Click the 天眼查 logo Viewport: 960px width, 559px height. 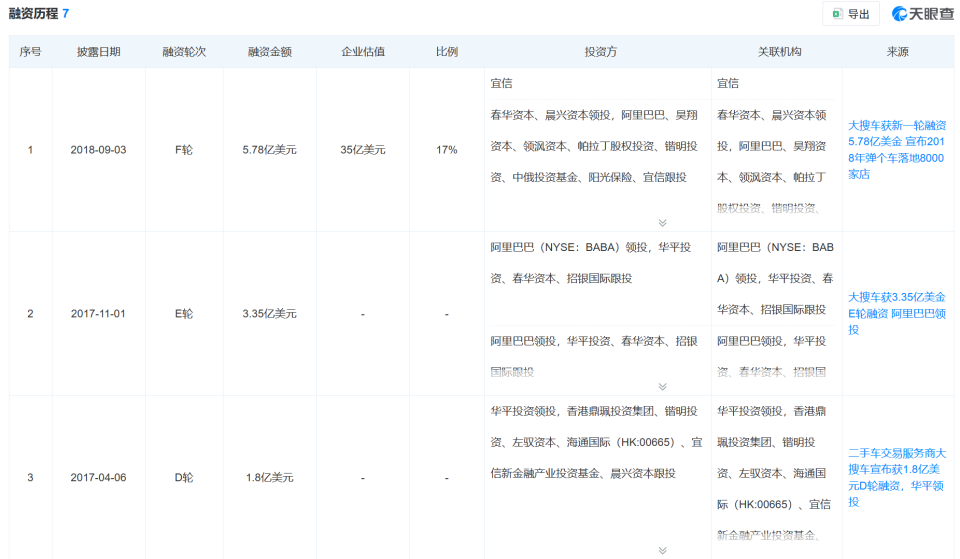click(x=923, y=13)
